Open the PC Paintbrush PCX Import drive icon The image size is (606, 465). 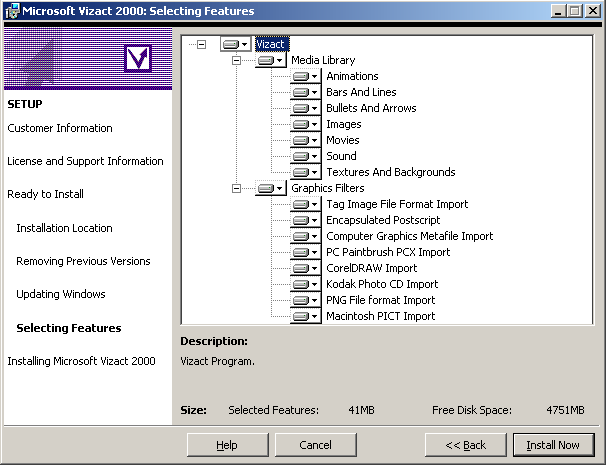coord(306,252)
